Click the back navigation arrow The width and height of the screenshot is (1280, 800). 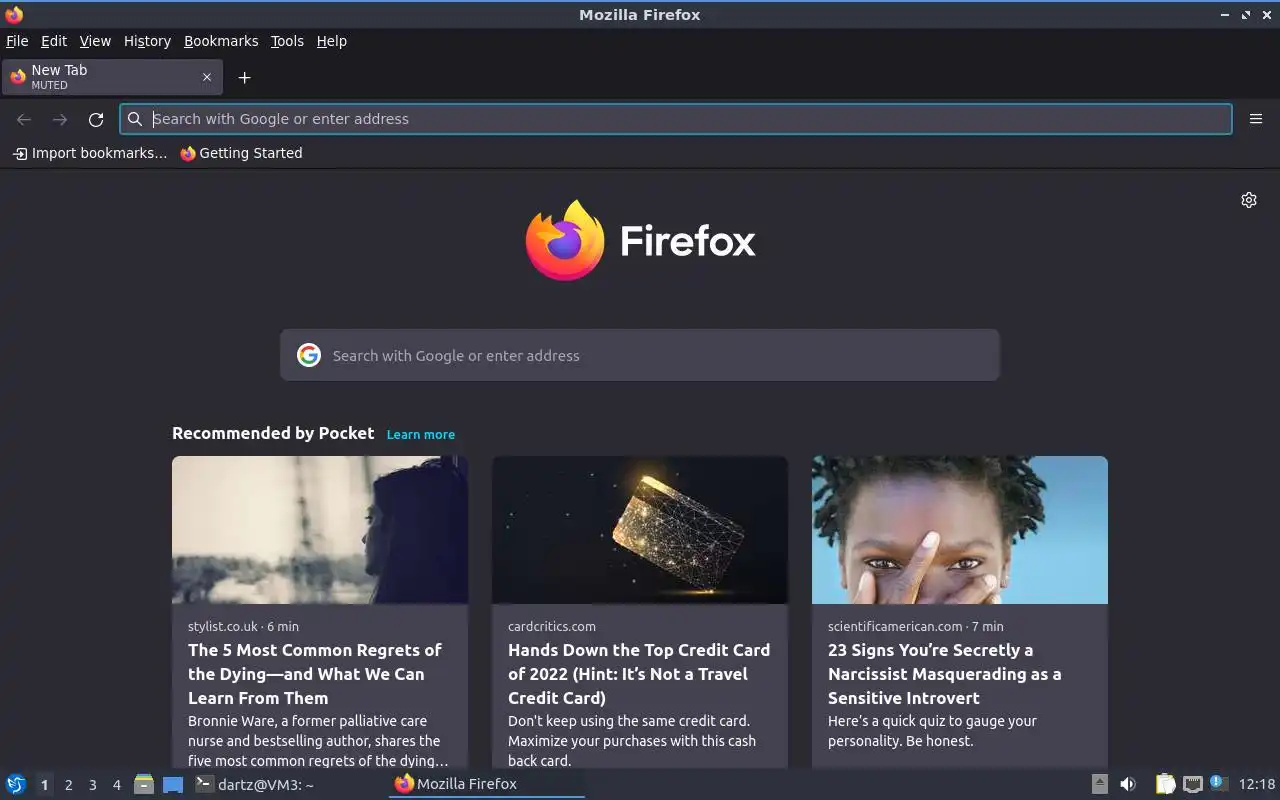coord(24,119)
